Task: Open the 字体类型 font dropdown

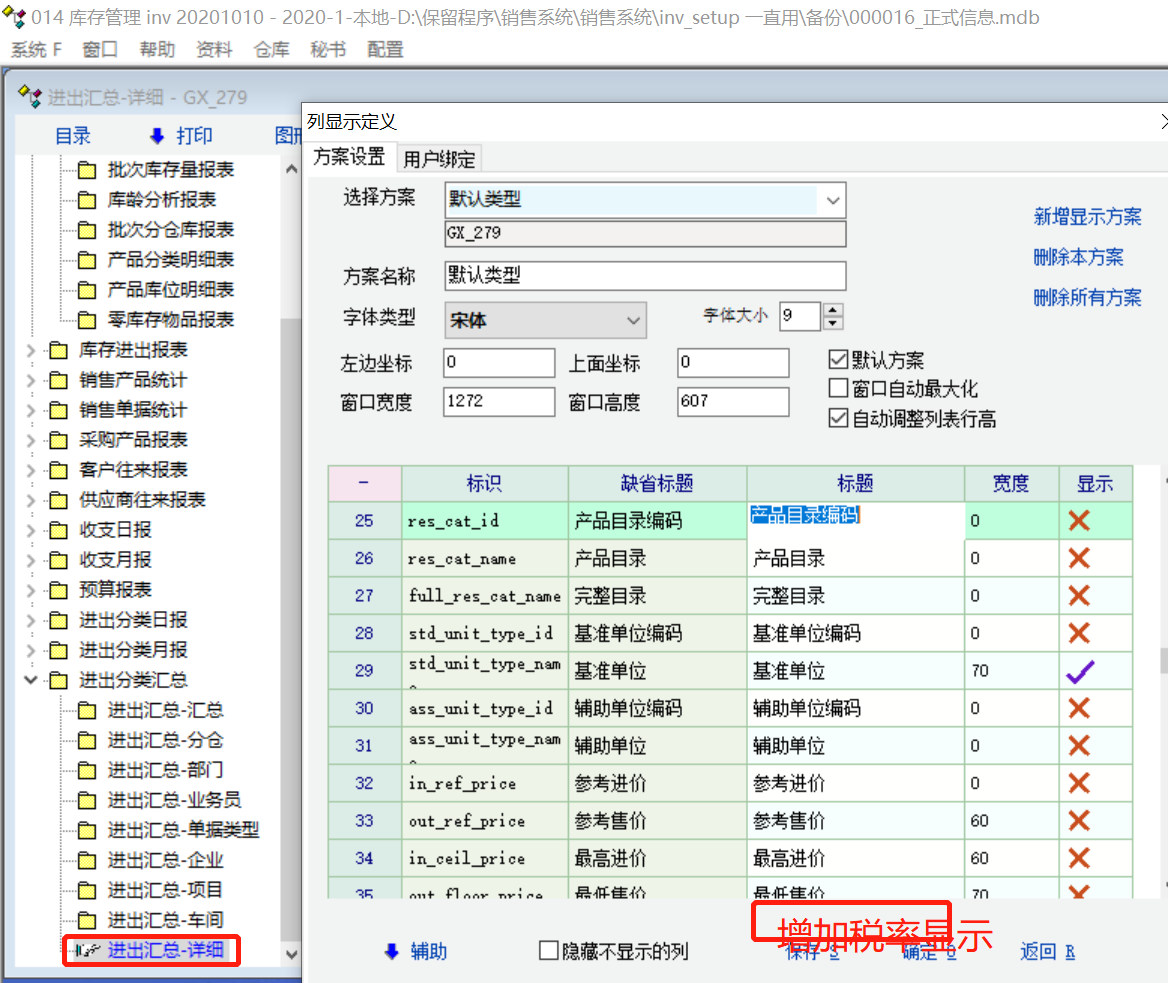Action: [632, 320]
